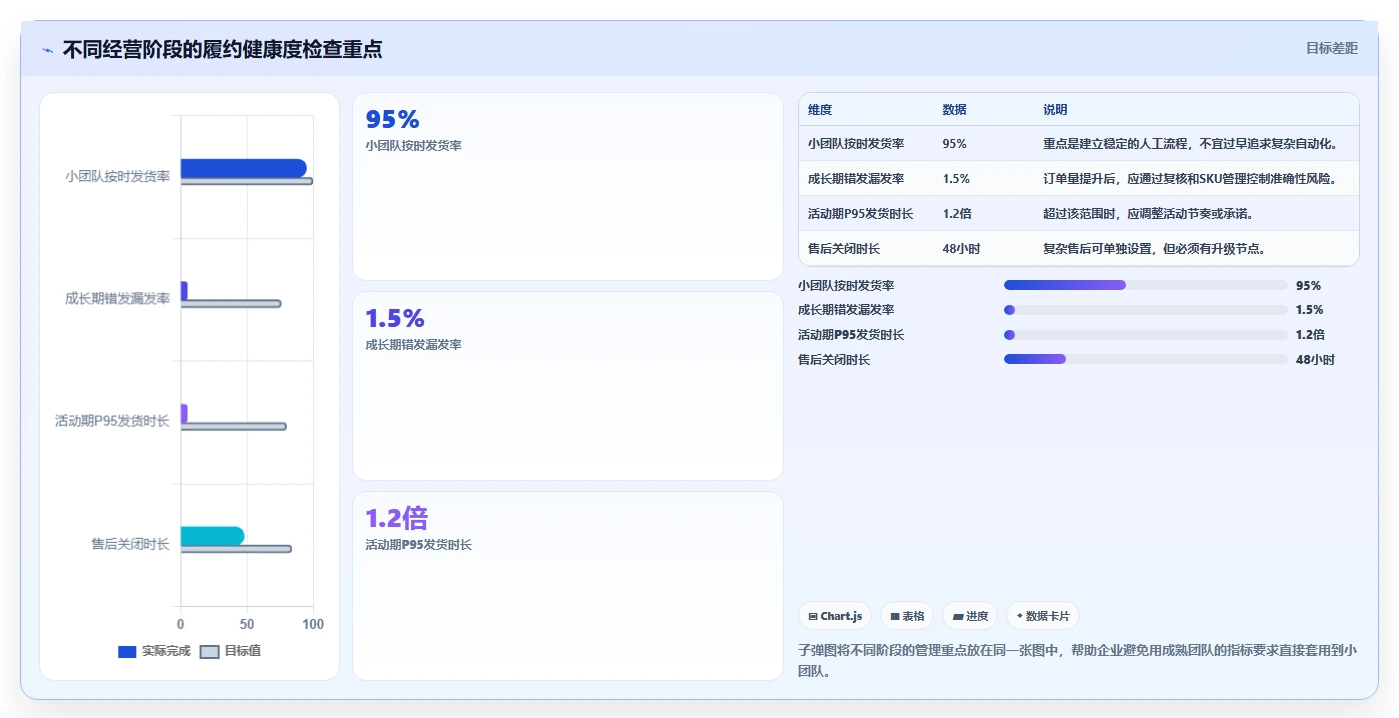1399x718 pixels.
Task: Click the 活动期P95发货时长 progress bar
Action: (1146, 335)
